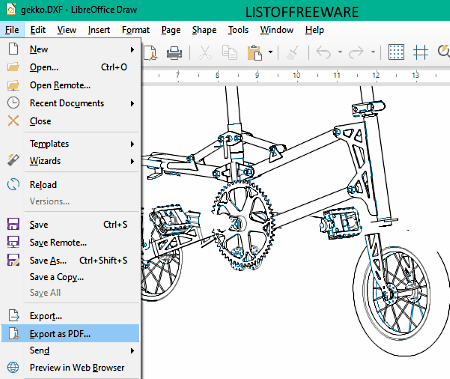This screenshot has height=379, width=450.
Task: Click the Undo arrow icon
Action: 324,52
